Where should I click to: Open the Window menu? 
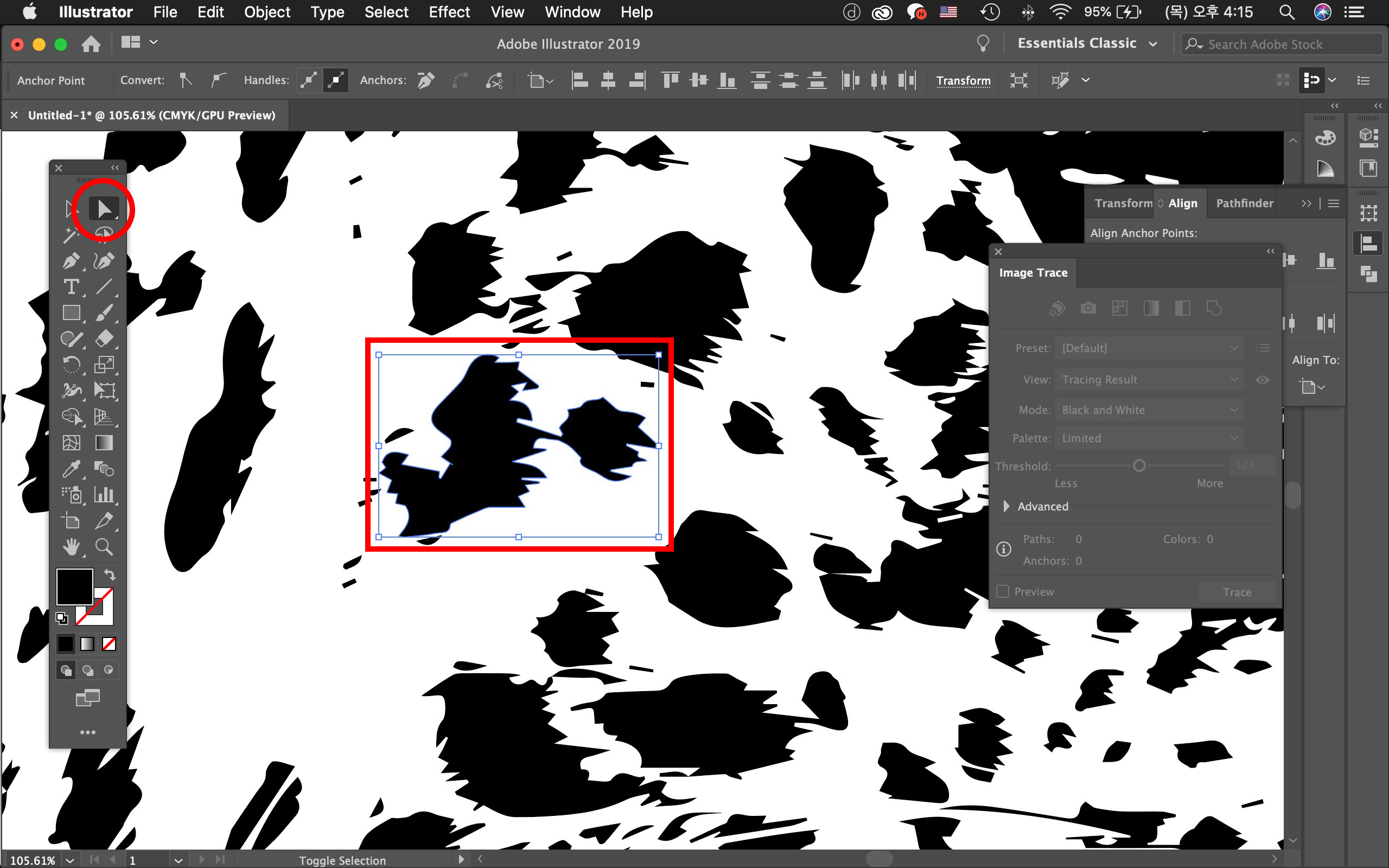[x=572, y=12]
